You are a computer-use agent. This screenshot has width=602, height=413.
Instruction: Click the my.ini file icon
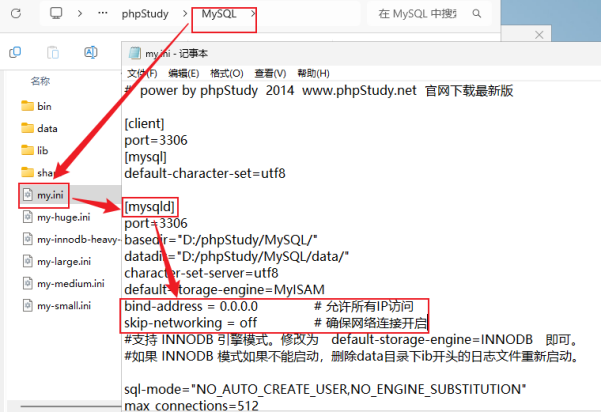(28, 195)
